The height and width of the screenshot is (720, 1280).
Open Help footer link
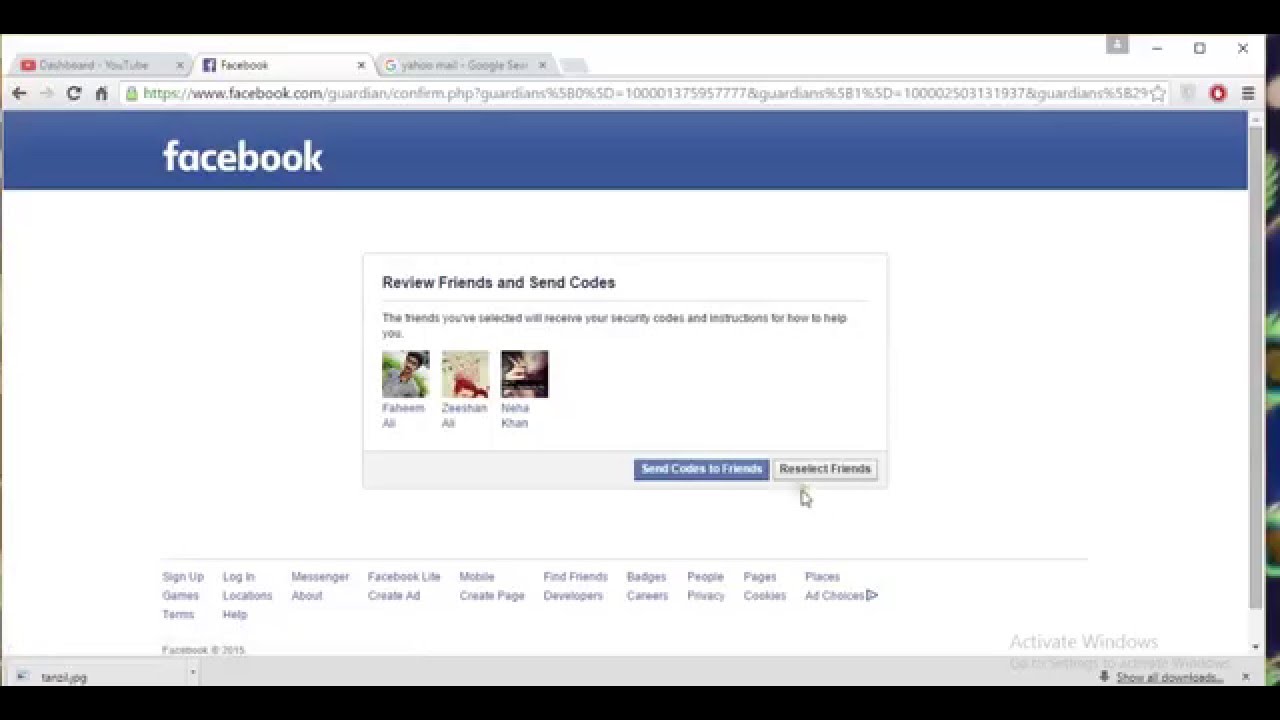[235, 615]
